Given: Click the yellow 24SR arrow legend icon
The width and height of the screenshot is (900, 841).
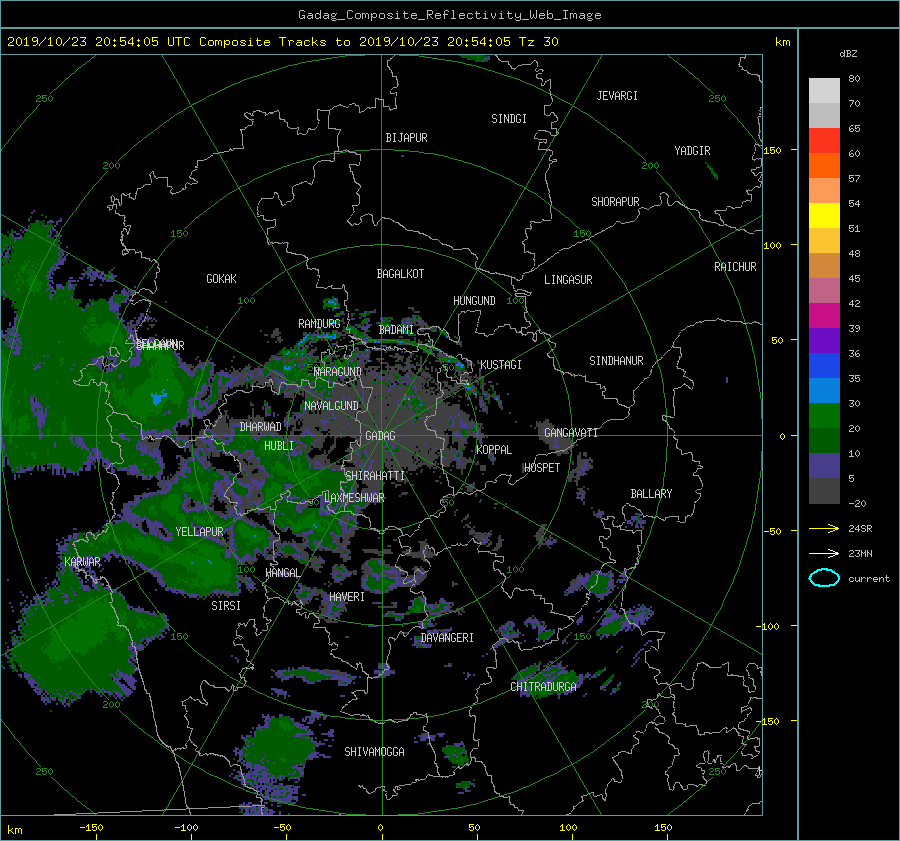Looking at the screenshot, I should tap(824, 528).
